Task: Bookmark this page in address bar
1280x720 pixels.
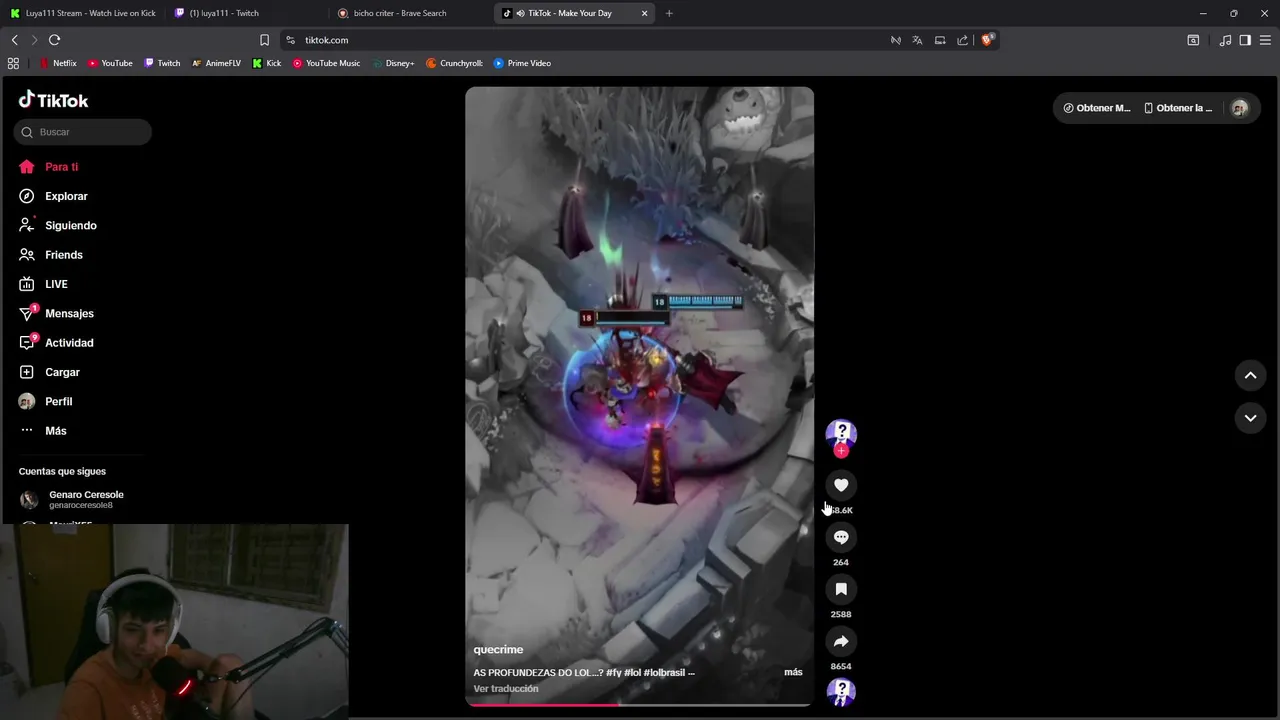Action: click(264, 40)
